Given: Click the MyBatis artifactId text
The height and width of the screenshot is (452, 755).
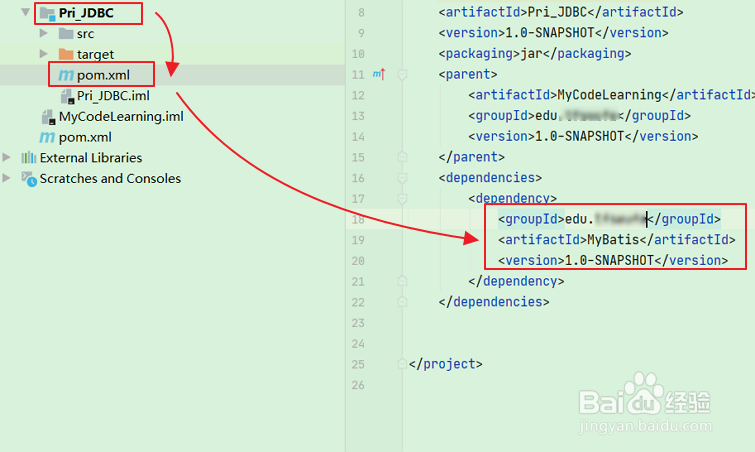Looking at the screenshot, I should pyautogui.click(x=613, y=239).
